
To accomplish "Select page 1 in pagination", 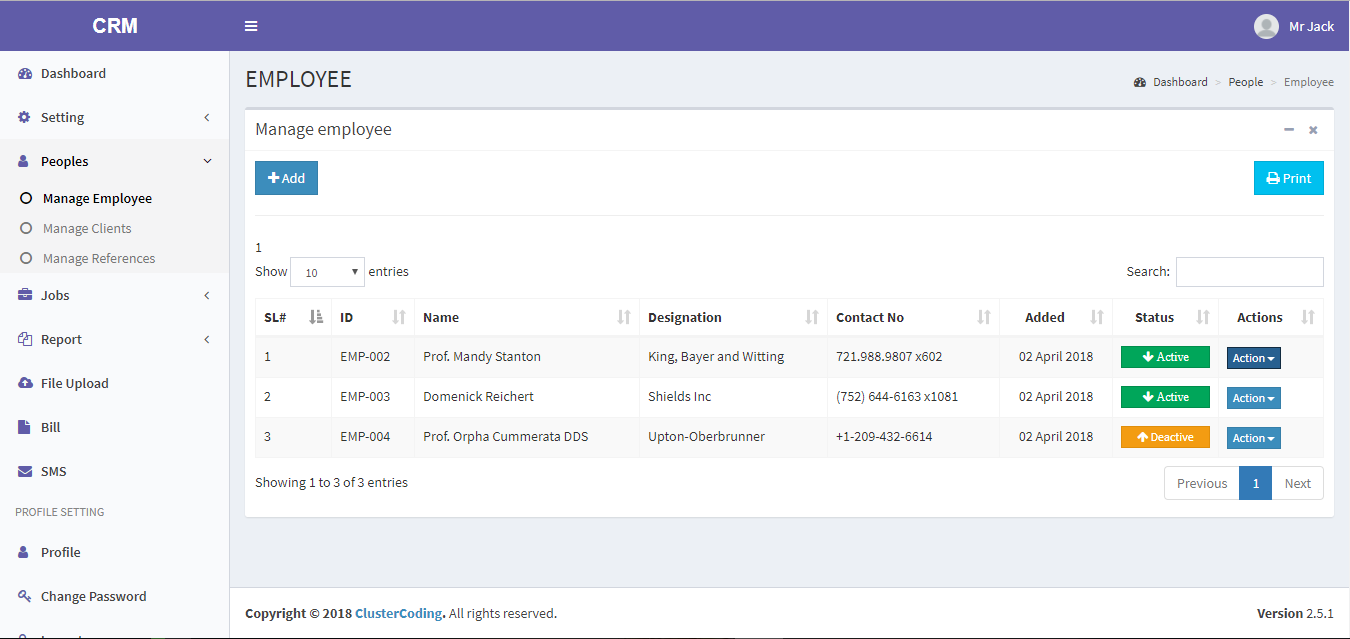I will click(1256, 484).
